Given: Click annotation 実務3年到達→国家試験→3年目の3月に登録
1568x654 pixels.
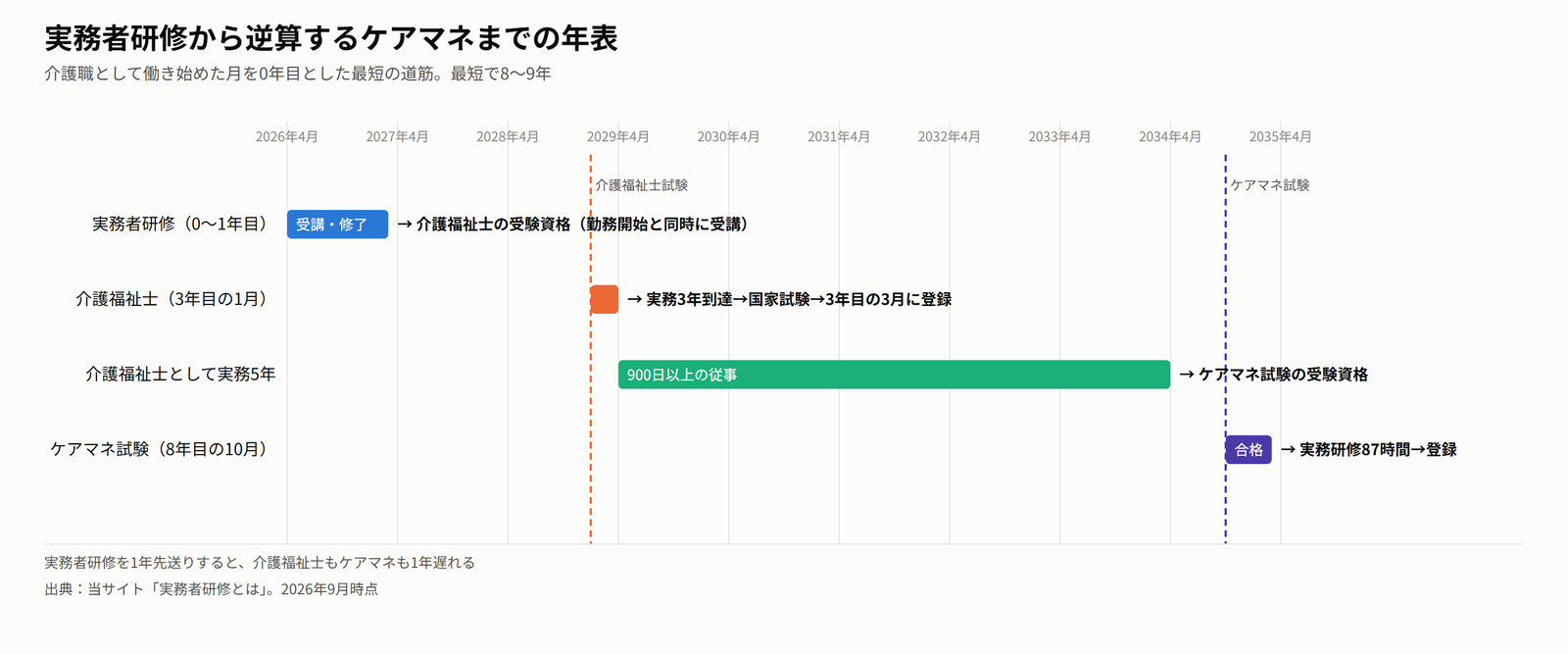Looking at the screenshot, I should click(790, 299).
